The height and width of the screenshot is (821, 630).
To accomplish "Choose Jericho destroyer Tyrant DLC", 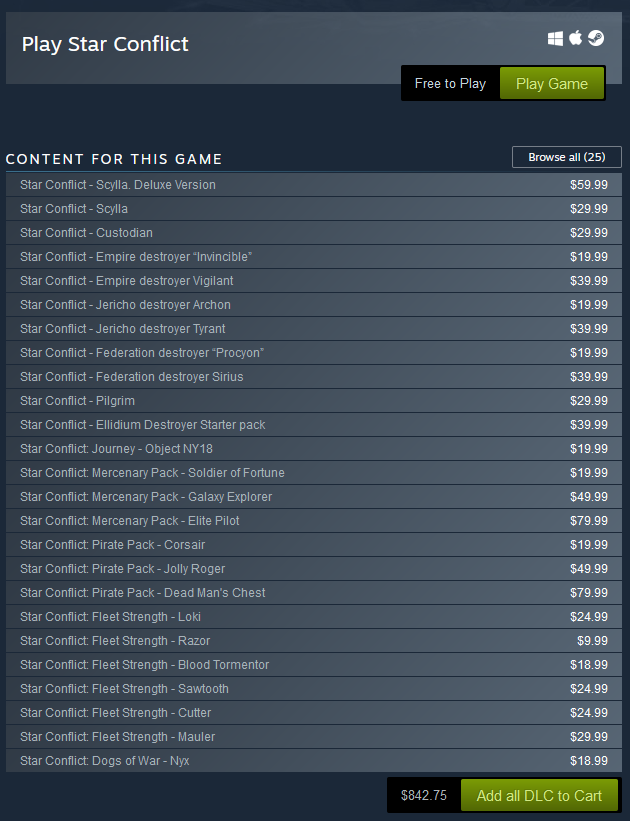I will [x=314, y=329].
